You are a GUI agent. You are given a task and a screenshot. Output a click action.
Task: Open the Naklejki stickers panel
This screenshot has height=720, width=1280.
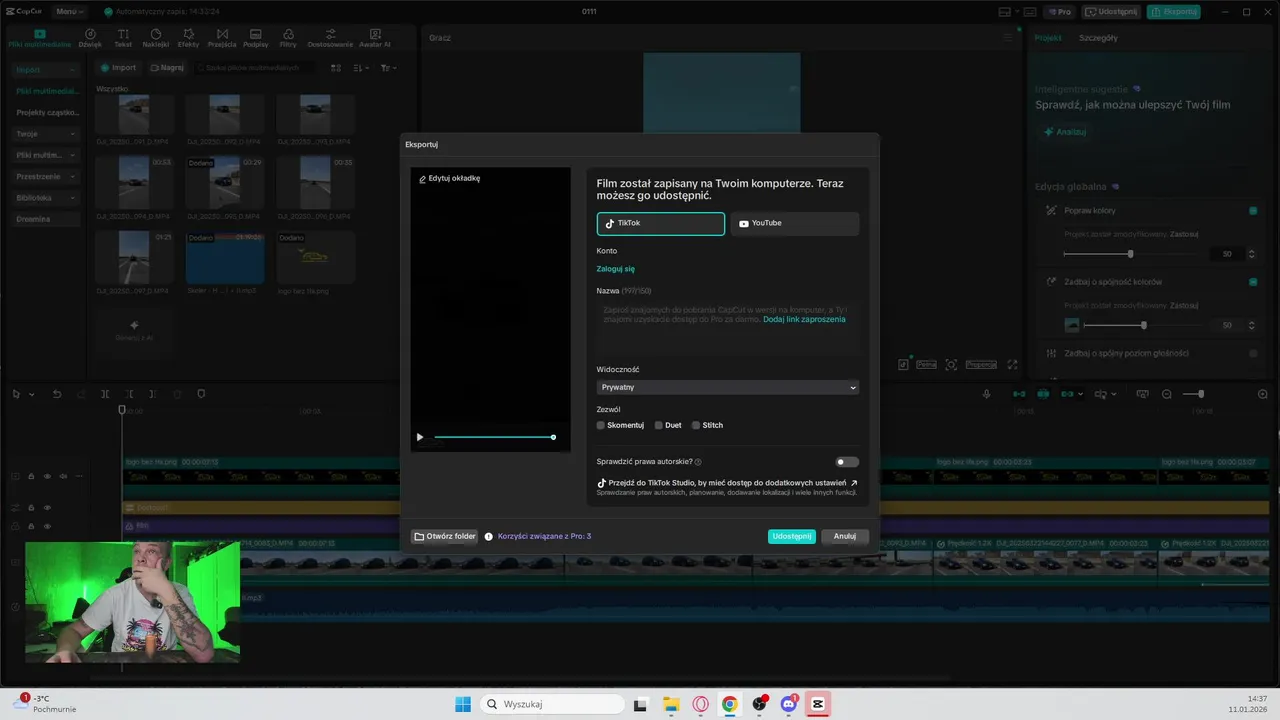(x=155, y=38)
